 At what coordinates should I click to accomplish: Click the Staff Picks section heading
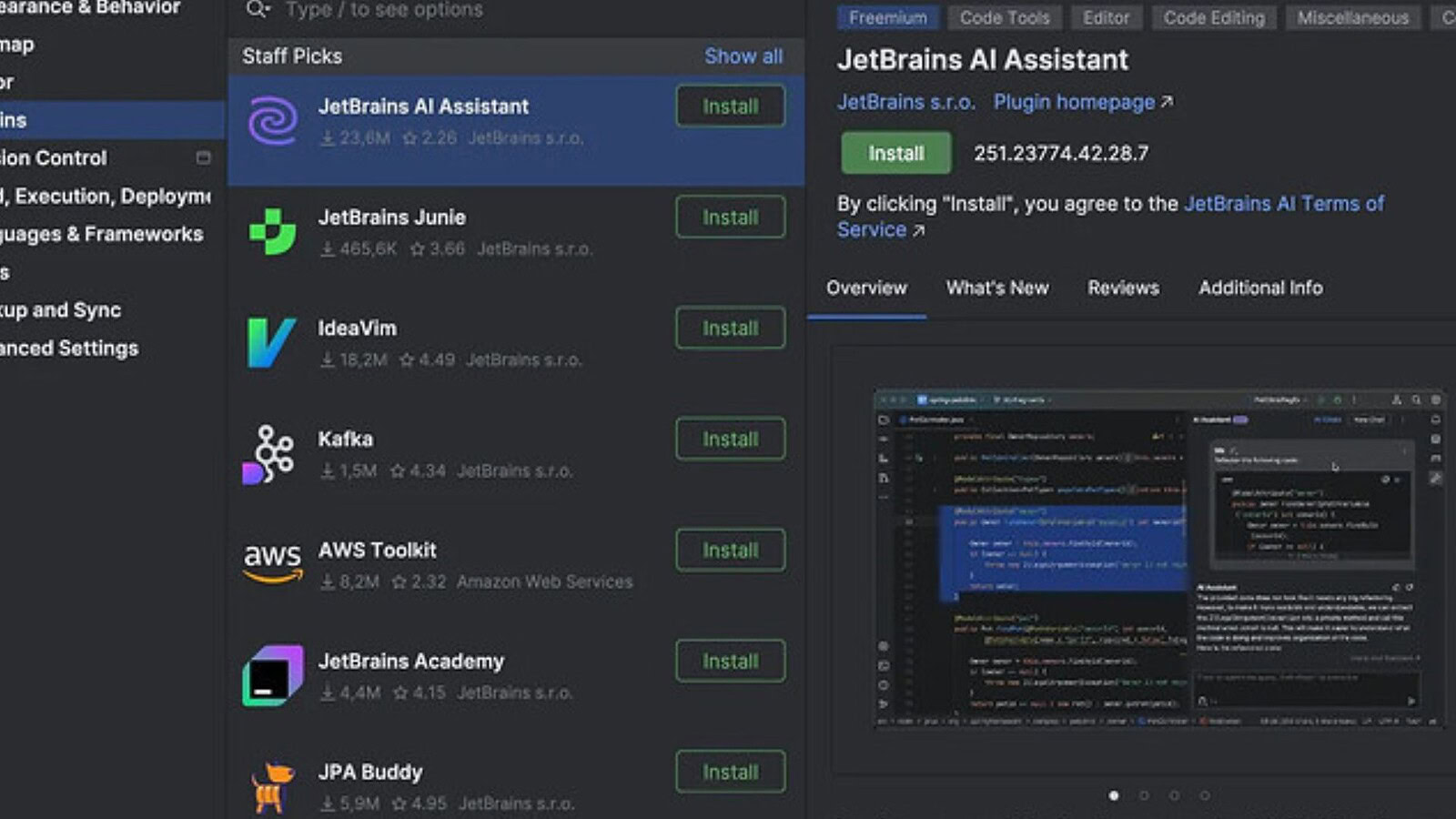click(x=292, y=56)
